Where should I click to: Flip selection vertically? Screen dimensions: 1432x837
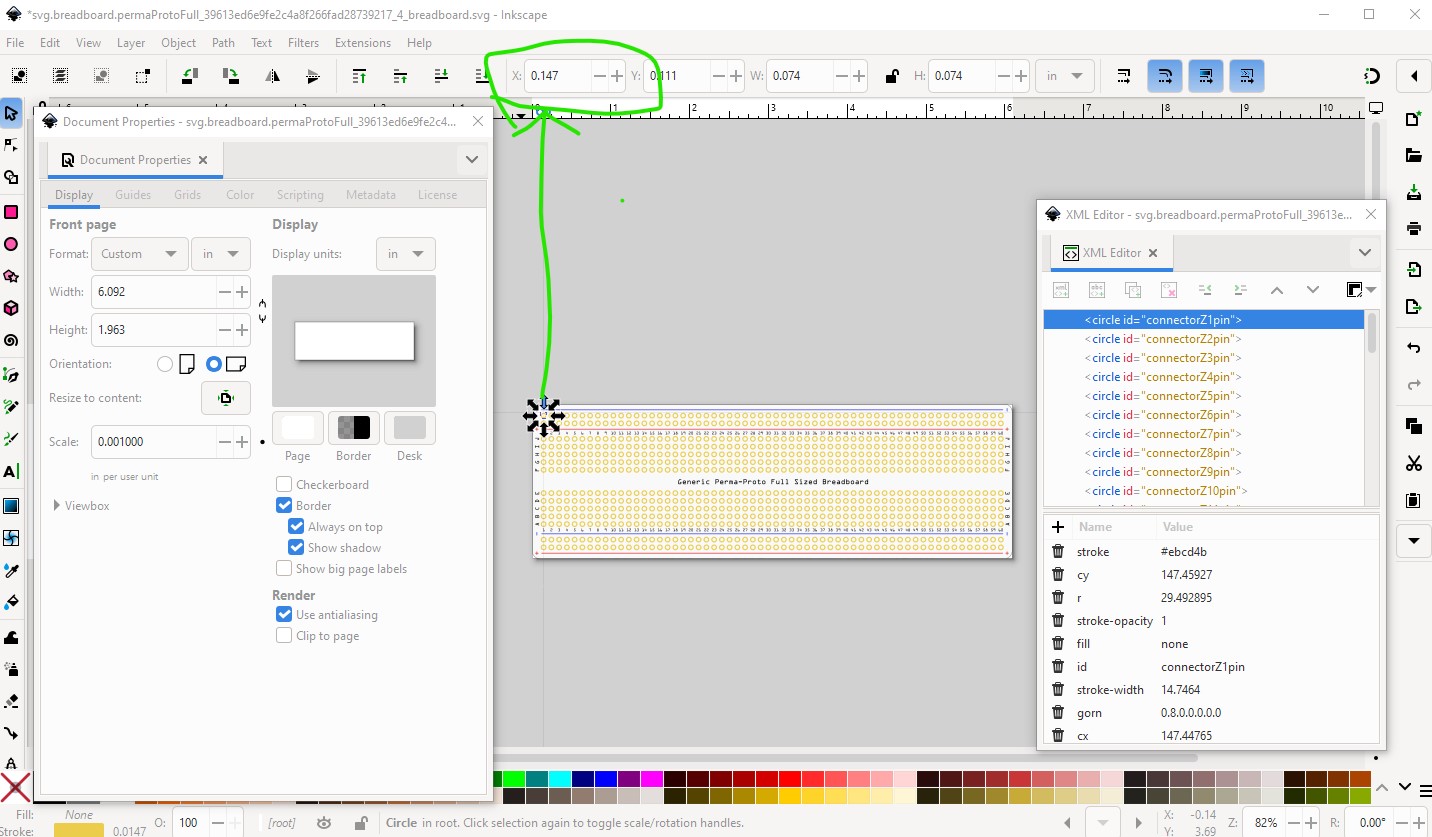point(313,76)
